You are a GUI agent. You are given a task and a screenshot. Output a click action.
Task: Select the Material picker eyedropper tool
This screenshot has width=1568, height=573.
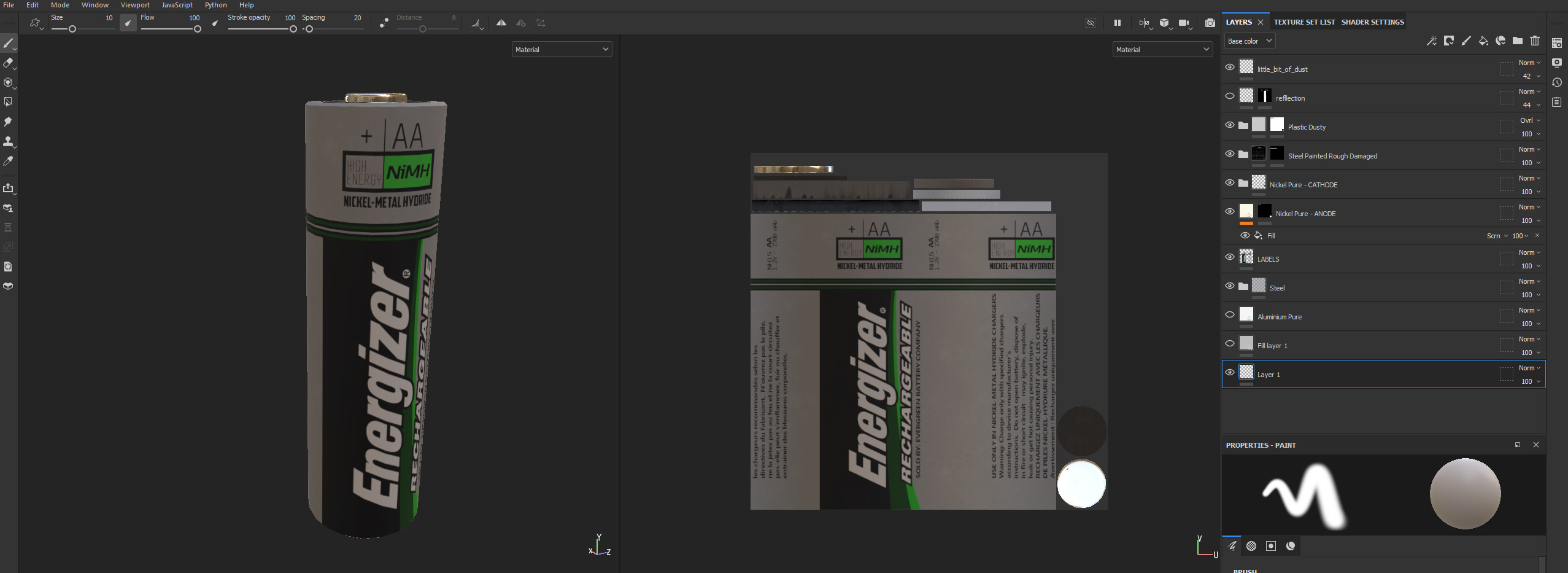click(x=9, y=161)
